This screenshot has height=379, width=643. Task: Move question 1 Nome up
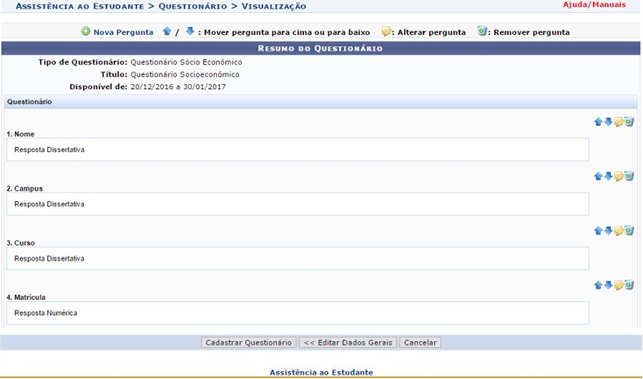click(598, 122)
